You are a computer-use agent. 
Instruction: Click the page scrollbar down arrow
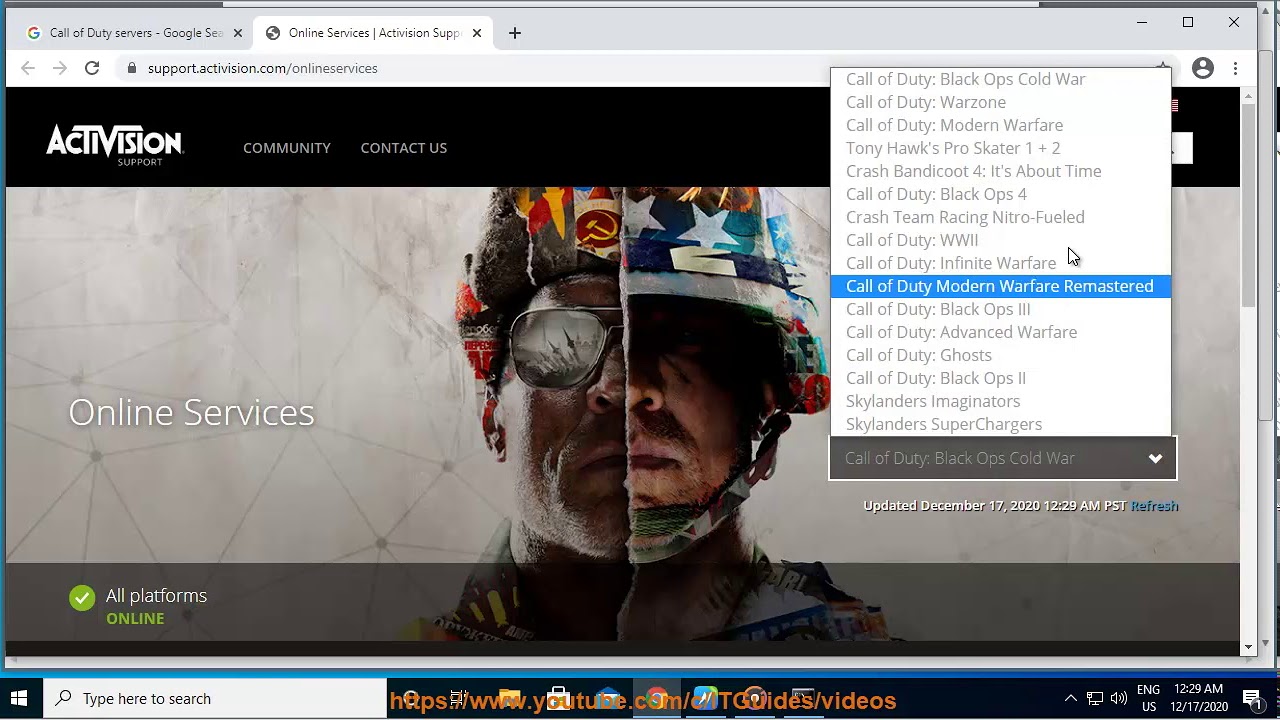click(x=1248, y=648)
